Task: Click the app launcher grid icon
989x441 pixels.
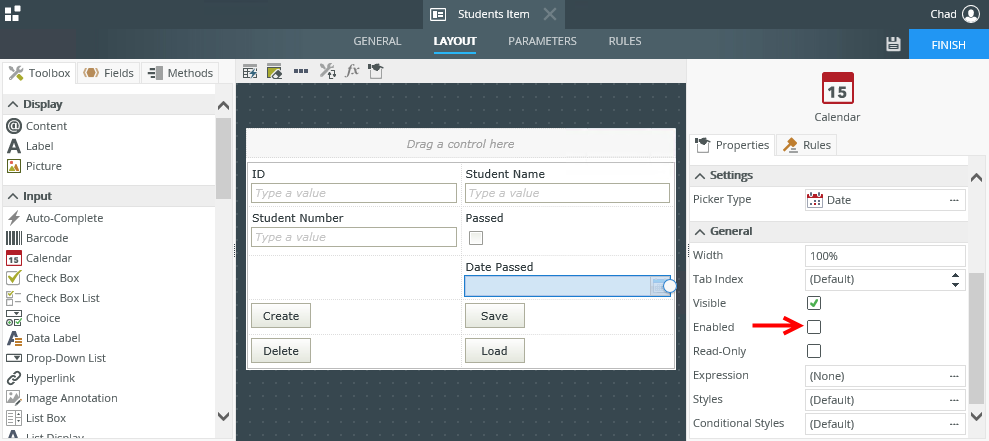Action: pos(13,14)
